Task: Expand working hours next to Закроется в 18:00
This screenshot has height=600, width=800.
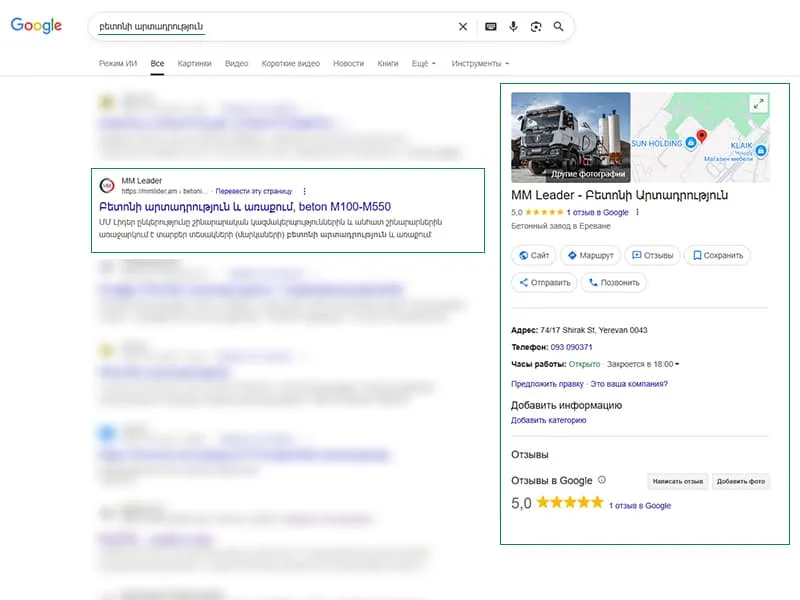Action: click(x=677, y=364)
